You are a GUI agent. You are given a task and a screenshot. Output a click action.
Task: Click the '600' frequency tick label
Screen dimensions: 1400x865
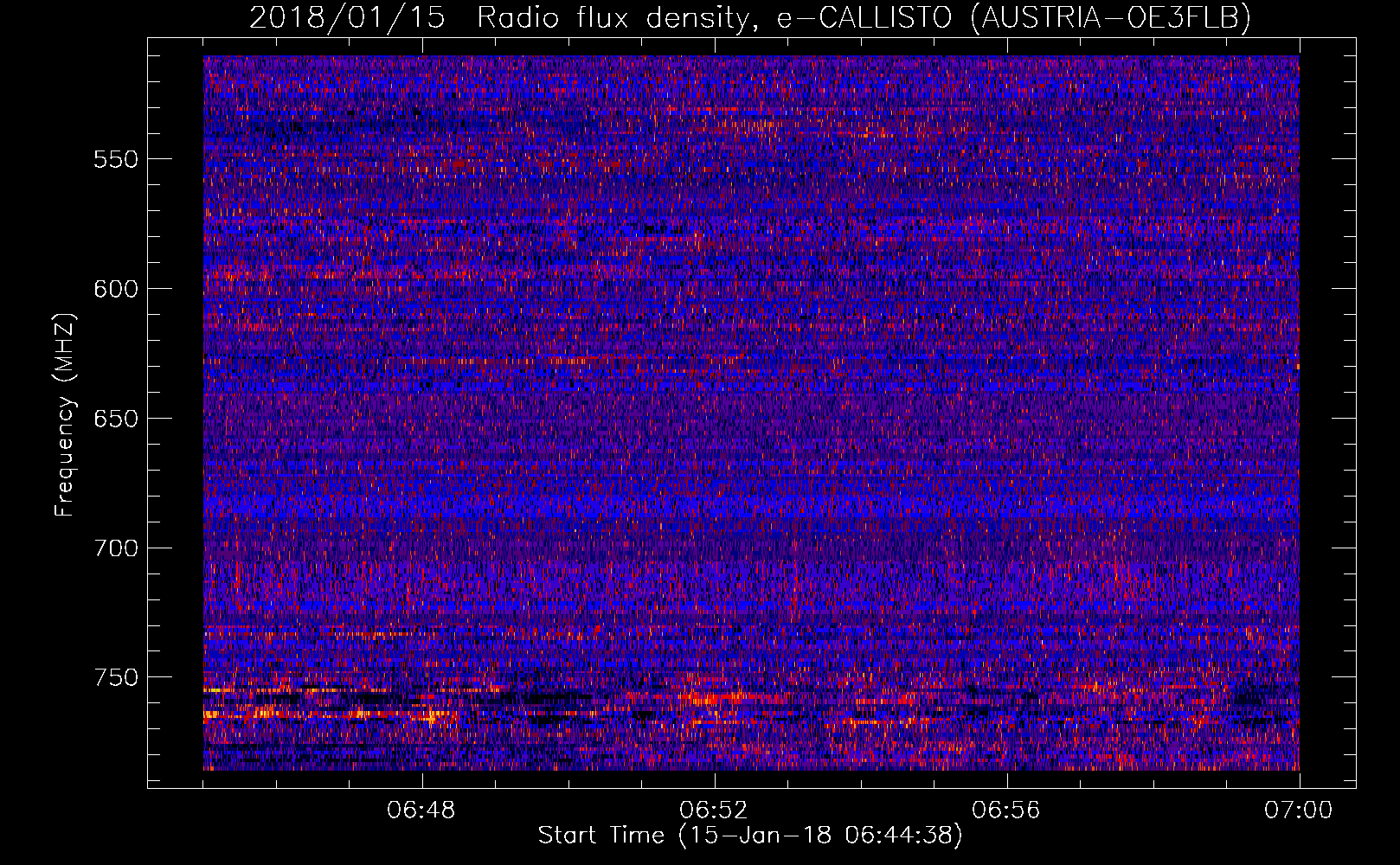(x=116, y=289)
